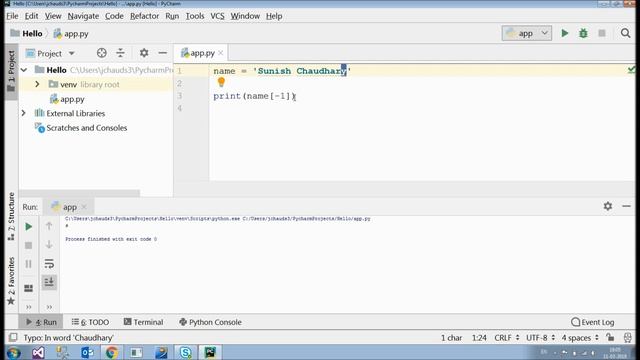Open the Terminal tool window
Viewport: 640px width, 360px height.
tap(143, 322)
